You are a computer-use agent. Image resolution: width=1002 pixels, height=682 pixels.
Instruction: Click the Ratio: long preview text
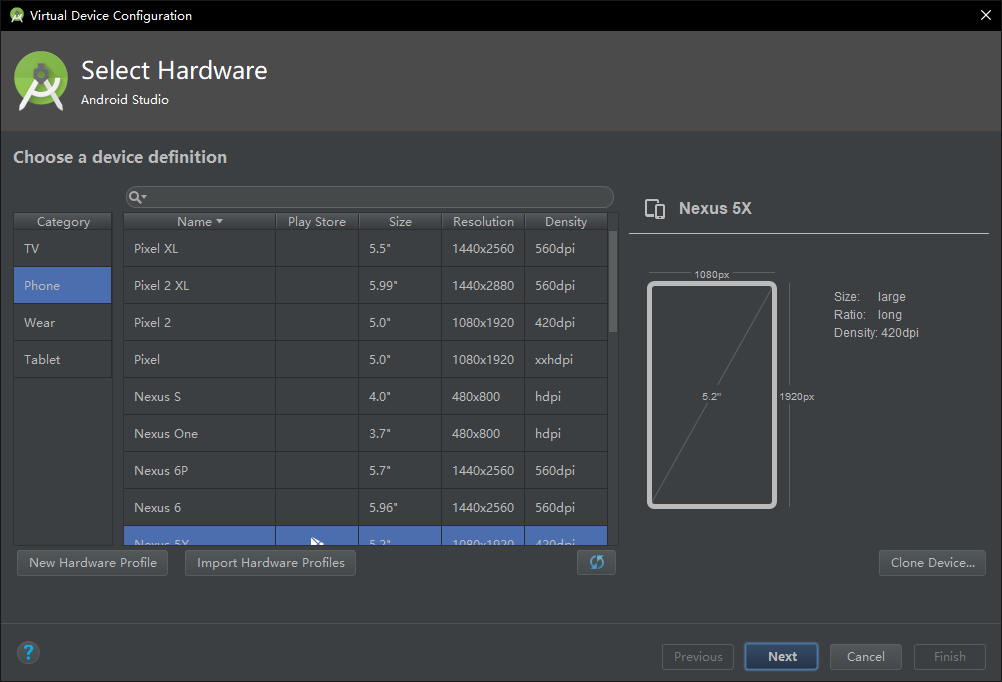point(868,314)
